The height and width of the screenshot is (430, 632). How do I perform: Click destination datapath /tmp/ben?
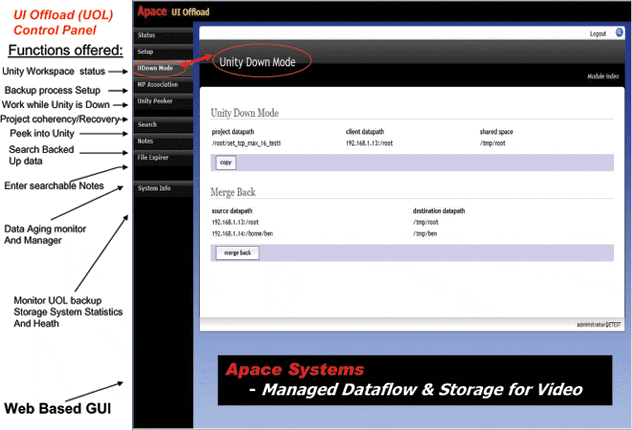point(425,233)
